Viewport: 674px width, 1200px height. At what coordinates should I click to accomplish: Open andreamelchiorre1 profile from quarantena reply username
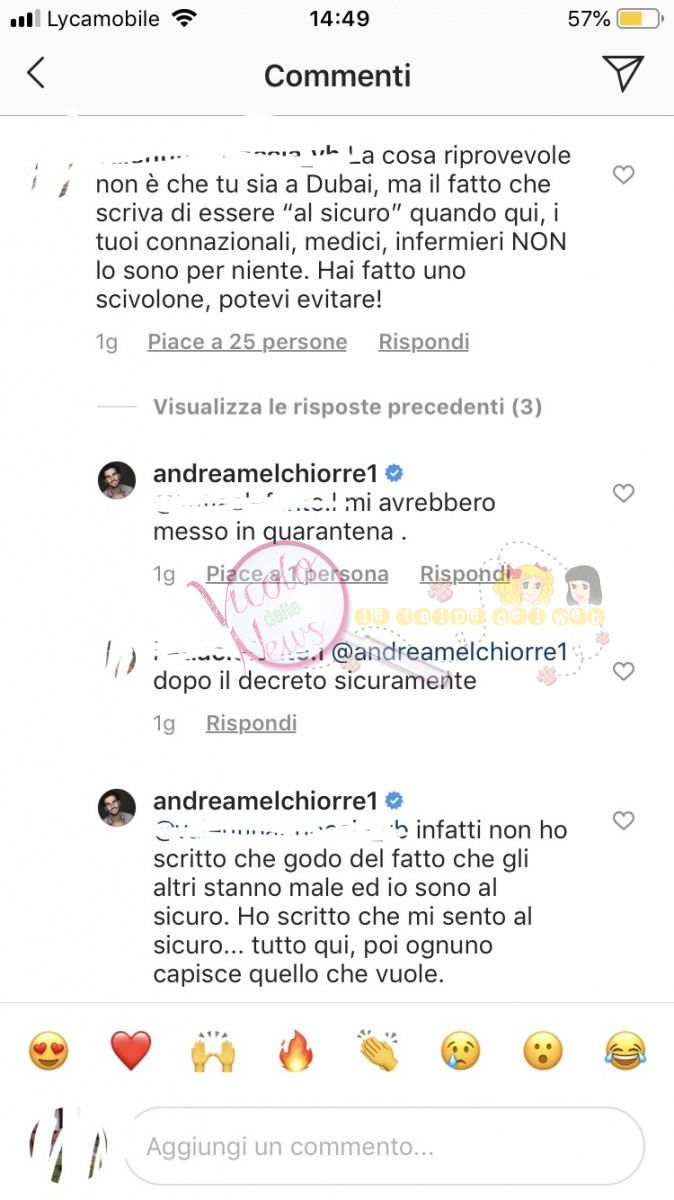click(x=264, y=473)
